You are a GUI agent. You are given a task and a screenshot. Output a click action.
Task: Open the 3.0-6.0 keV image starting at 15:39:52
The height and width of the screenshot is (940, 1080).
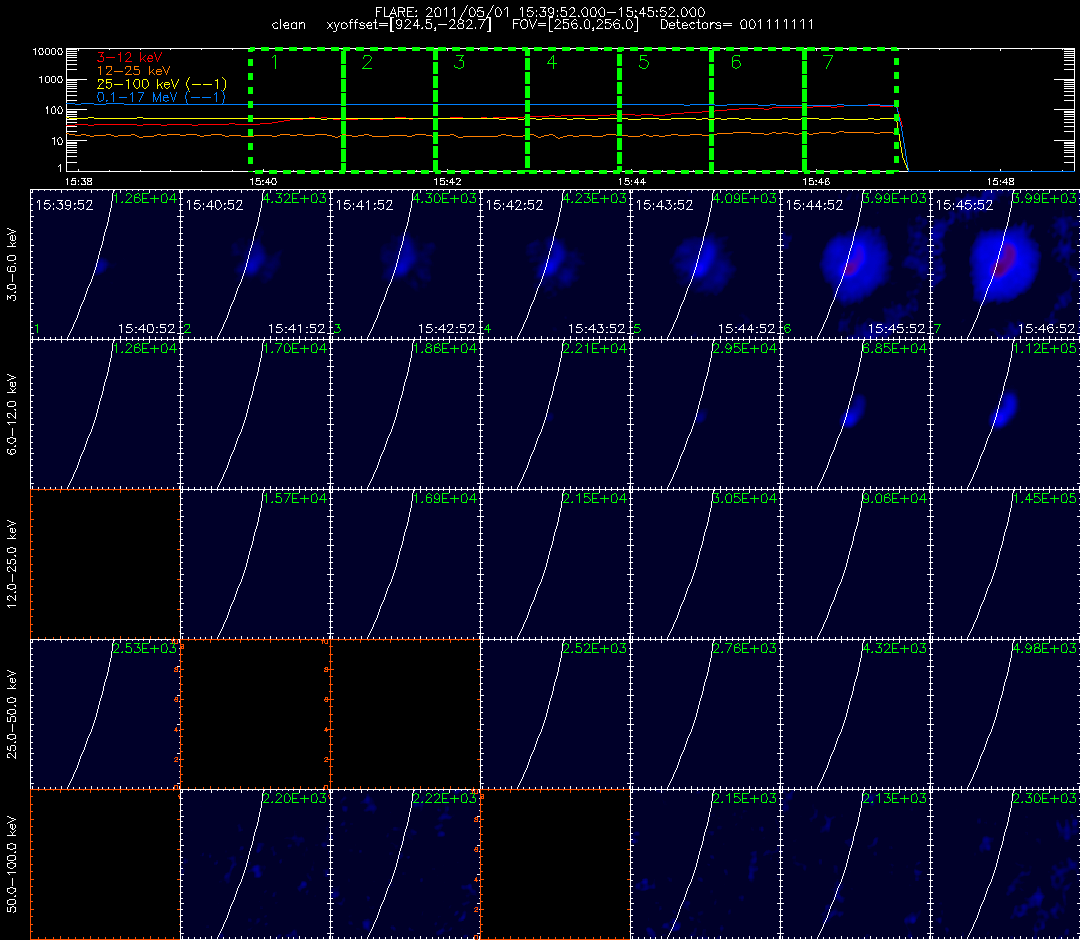click(x=105, y=264)
